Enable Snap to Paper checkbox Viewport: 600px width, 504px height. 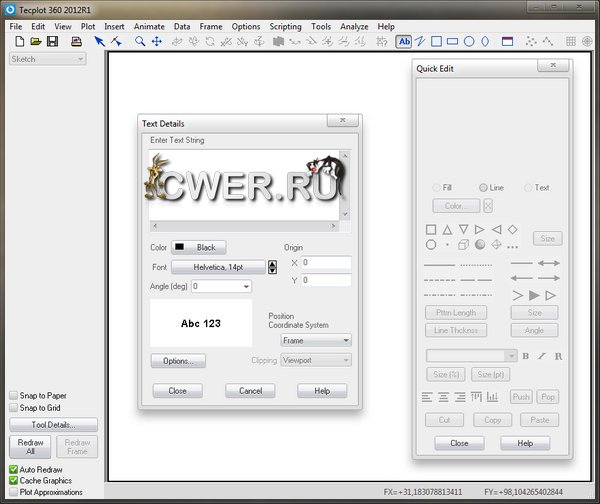[x=14, y=395]
